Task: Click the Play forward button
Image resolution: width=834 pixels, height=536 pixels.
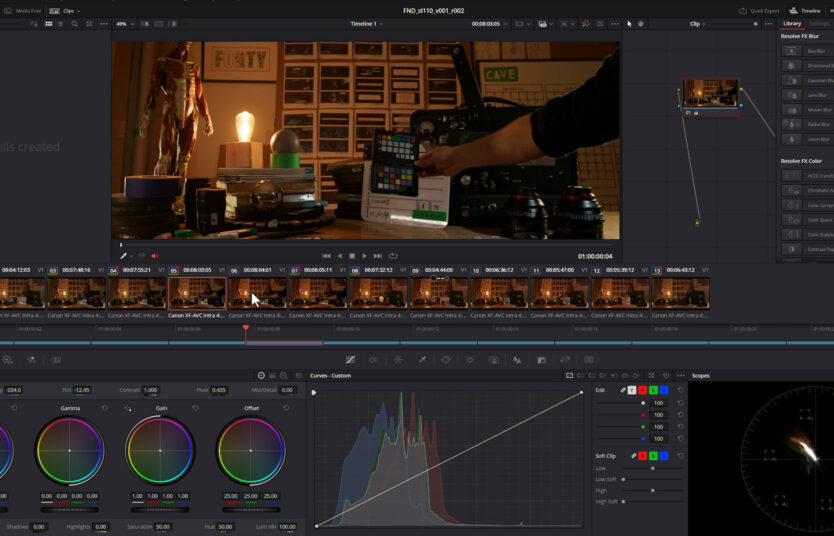Action: click(x=364, y=256)
